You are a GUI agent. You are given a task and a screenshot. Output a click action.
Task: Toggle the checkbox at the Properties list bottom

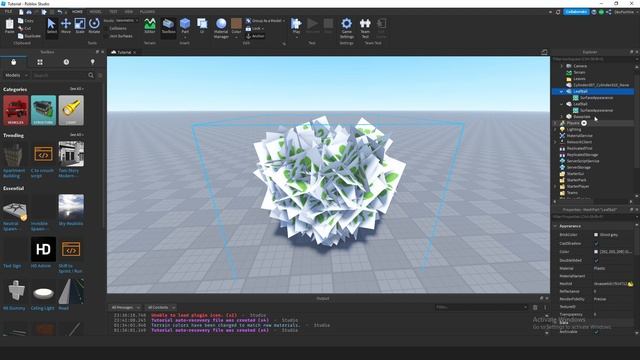tap(596, 331)
